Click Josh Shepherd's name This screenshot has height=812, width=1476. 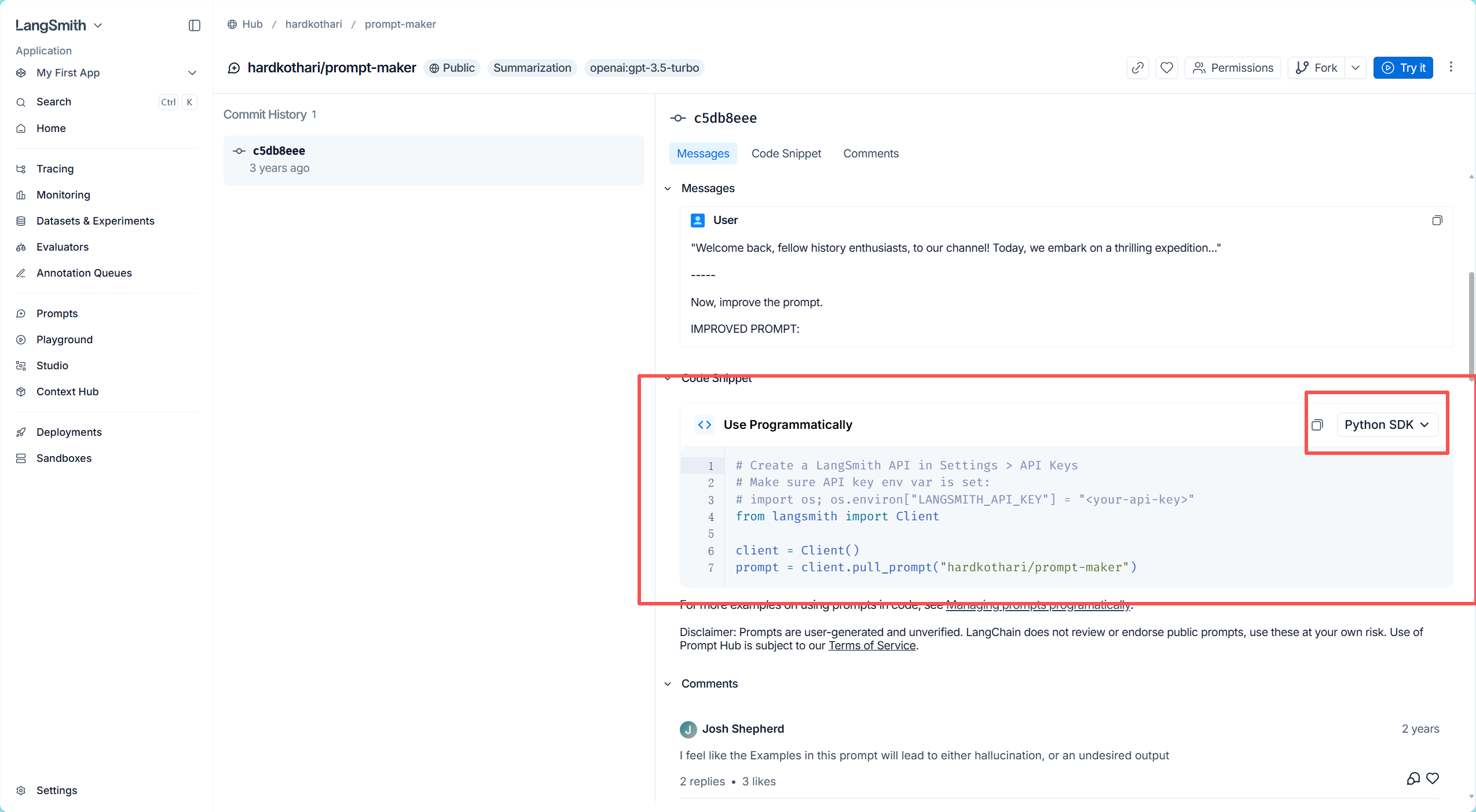[x=743, y=729]
